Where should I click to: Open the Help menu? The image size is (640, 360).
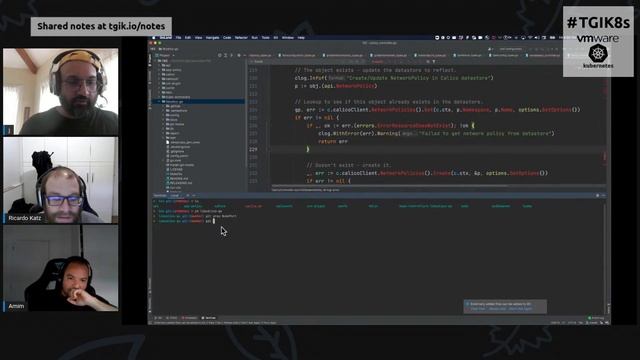[301, 38]
